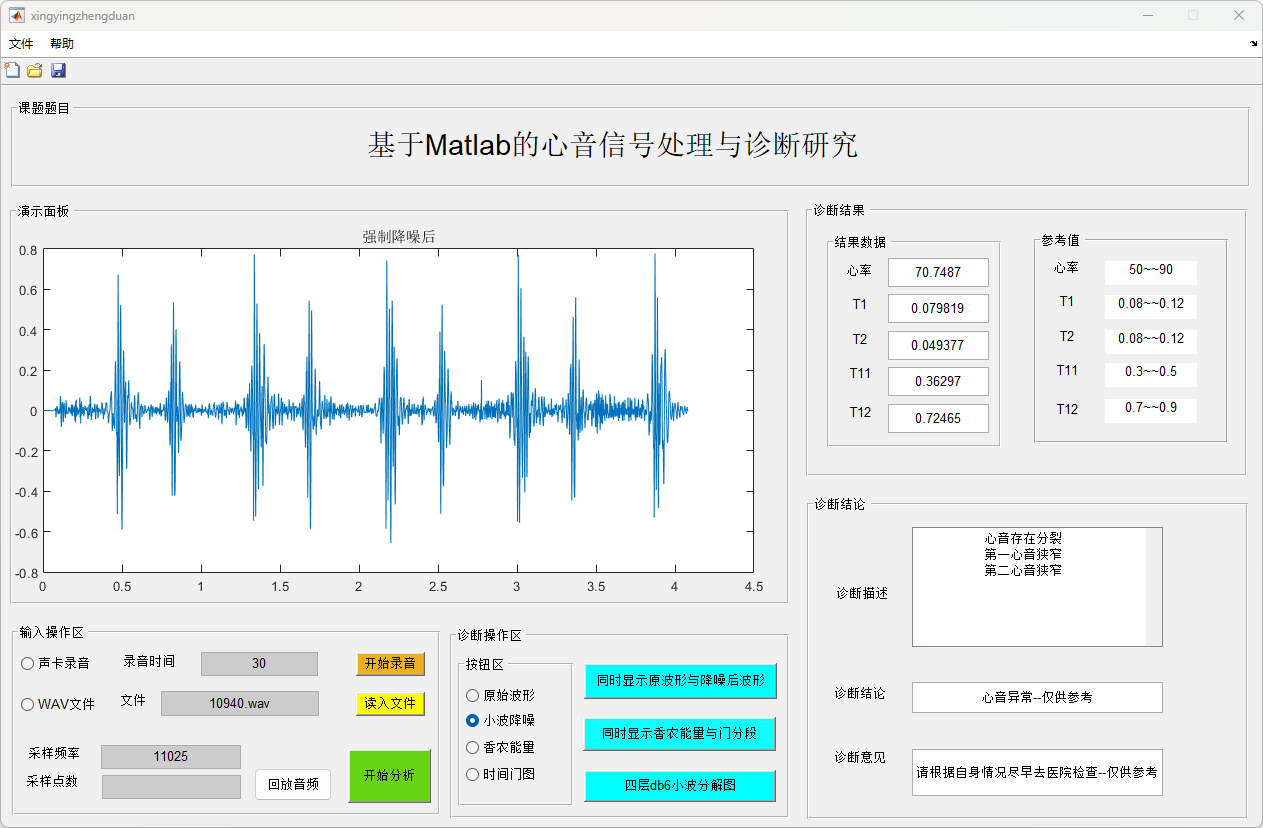Select the 香农能量 radio option
Screen dimensions: 1263x828
(x=473, y=747)
